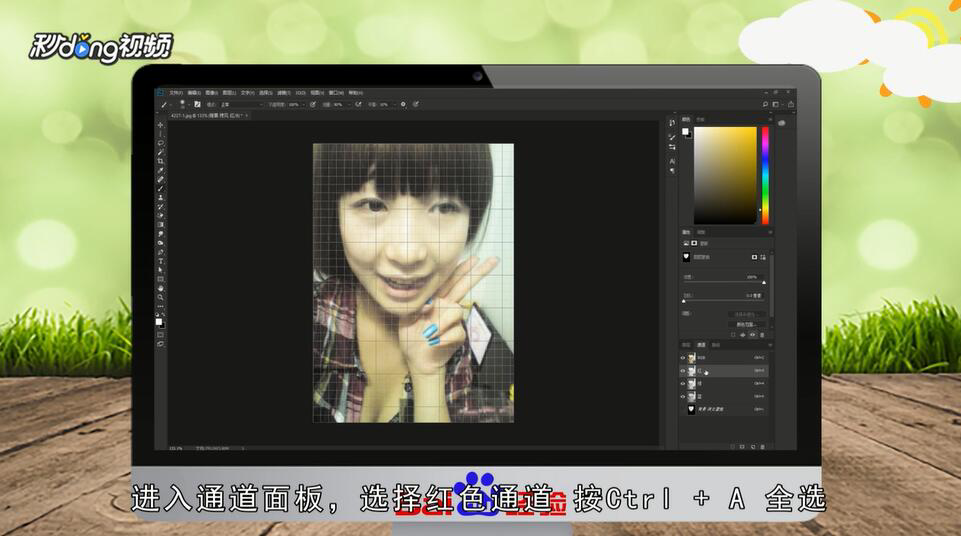Image resolution: width=961 pixels, height=536 pixels.
Task: Open the Help menu
Action: [x=355, y=92]
